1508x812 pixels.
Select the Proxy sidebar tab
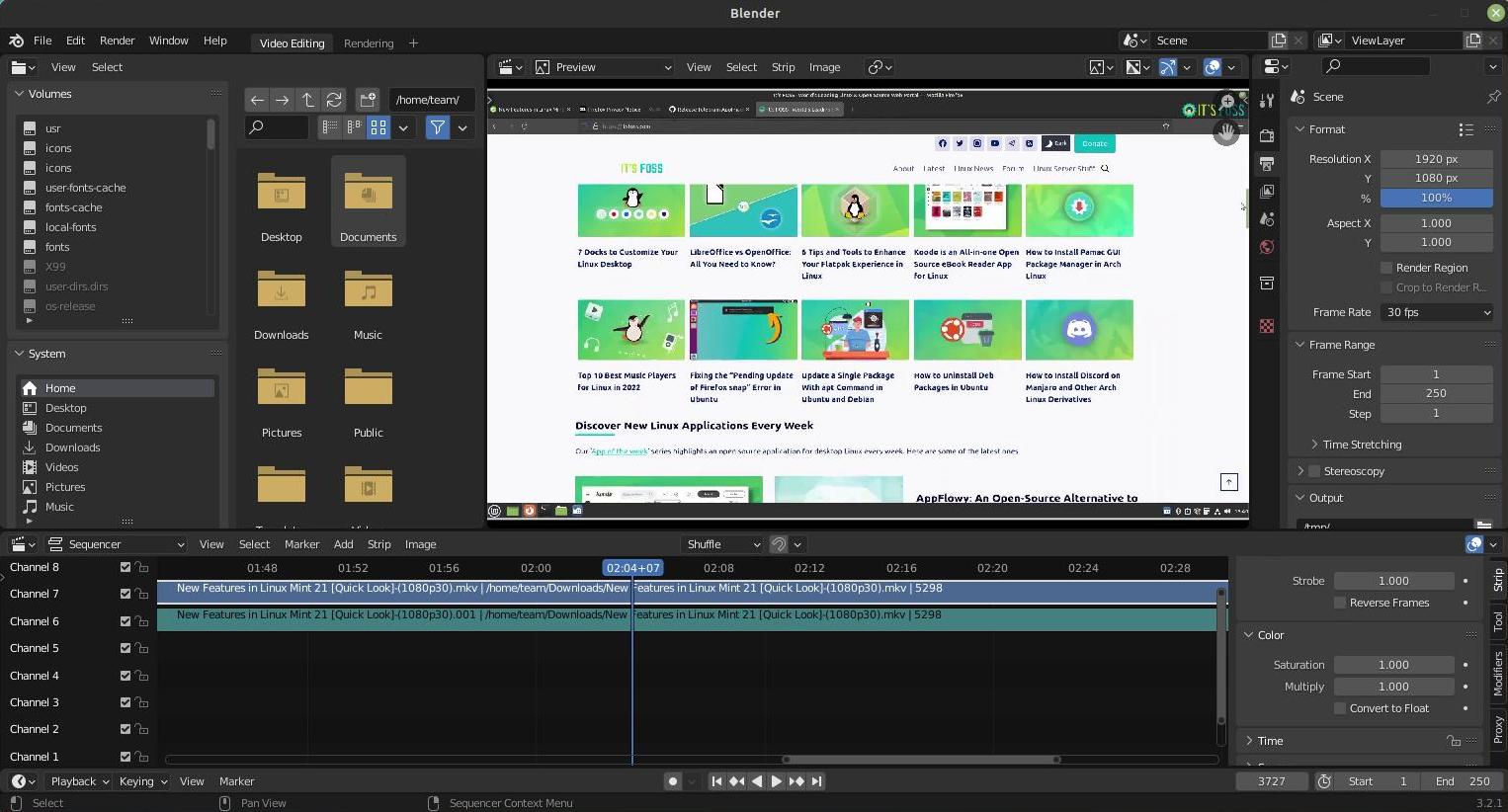point(1498,731)
